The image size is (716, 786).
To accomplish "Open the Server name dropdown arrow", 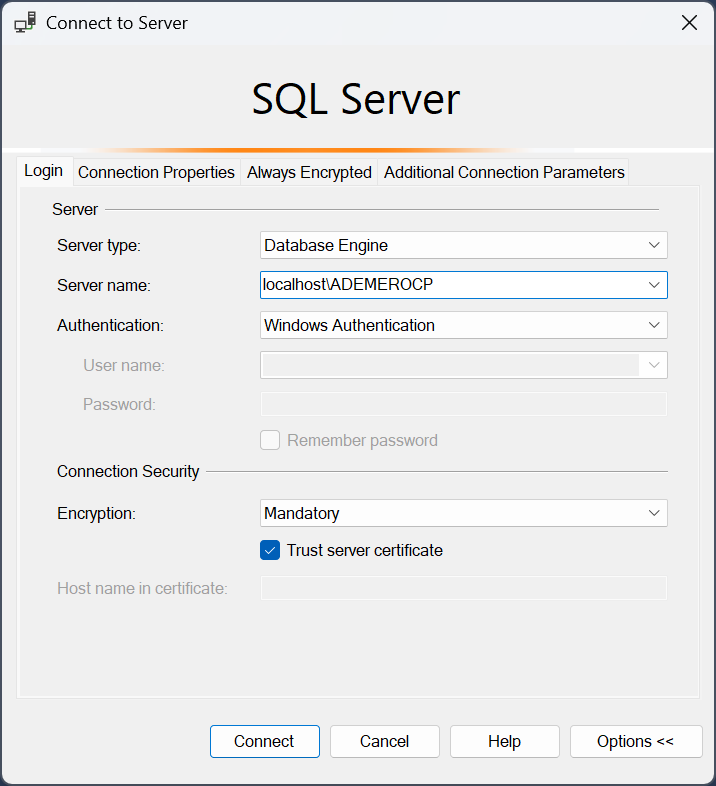I will pyautogui.click(x=654, y=285).
